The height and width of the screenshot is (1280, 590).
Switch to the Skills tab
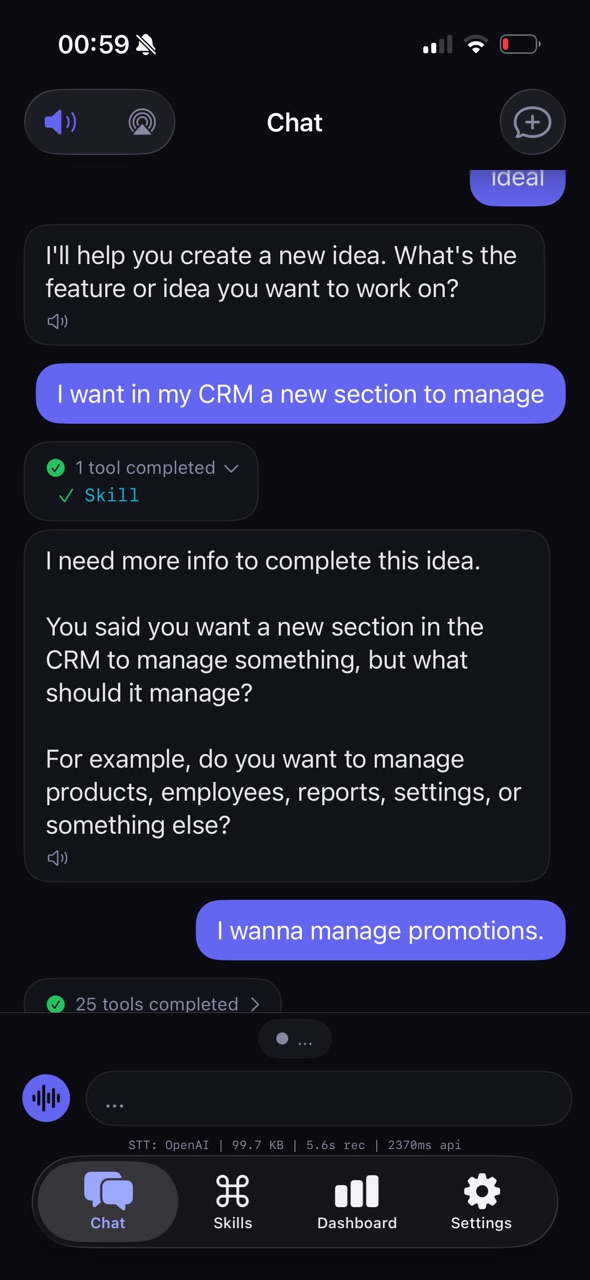233,1201
